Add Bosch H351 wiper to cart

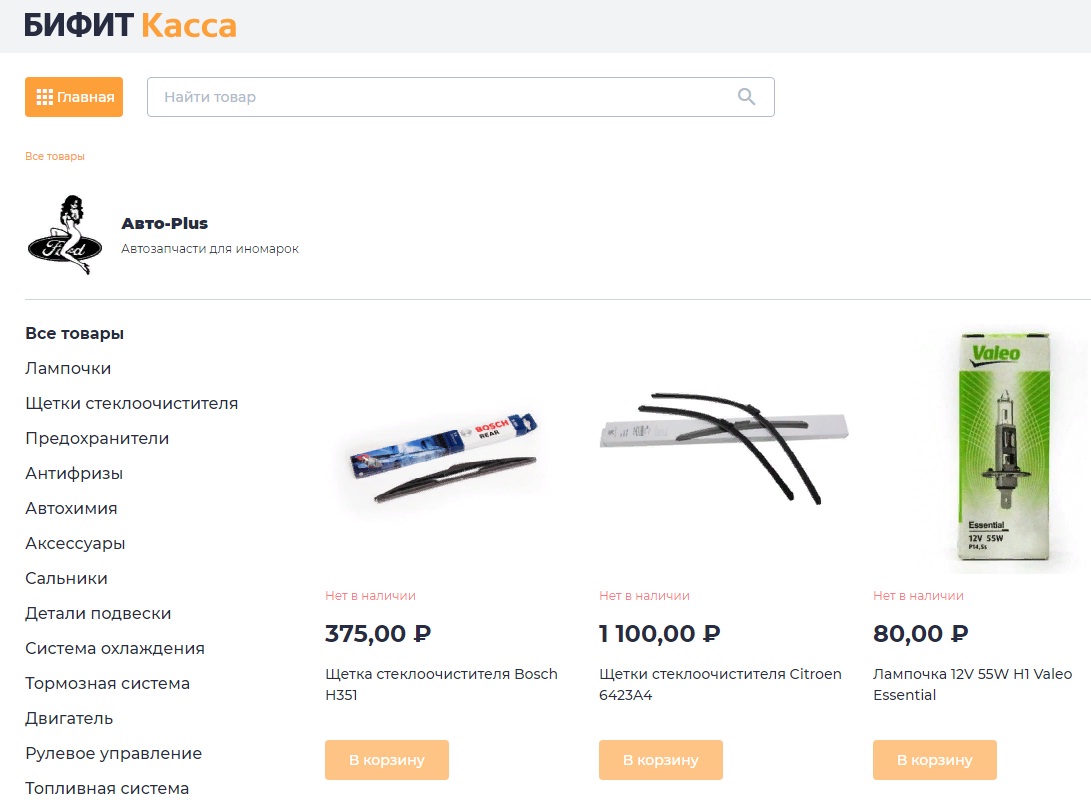pyautogui.click(x=386, y=760)
